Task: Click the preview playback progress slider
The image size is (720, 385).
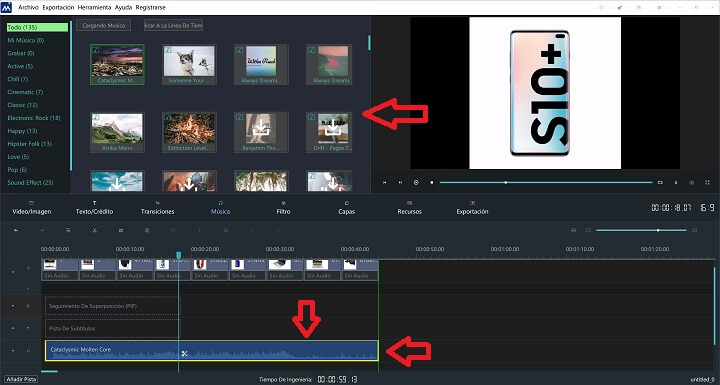Action: click(x=546, y=182)
